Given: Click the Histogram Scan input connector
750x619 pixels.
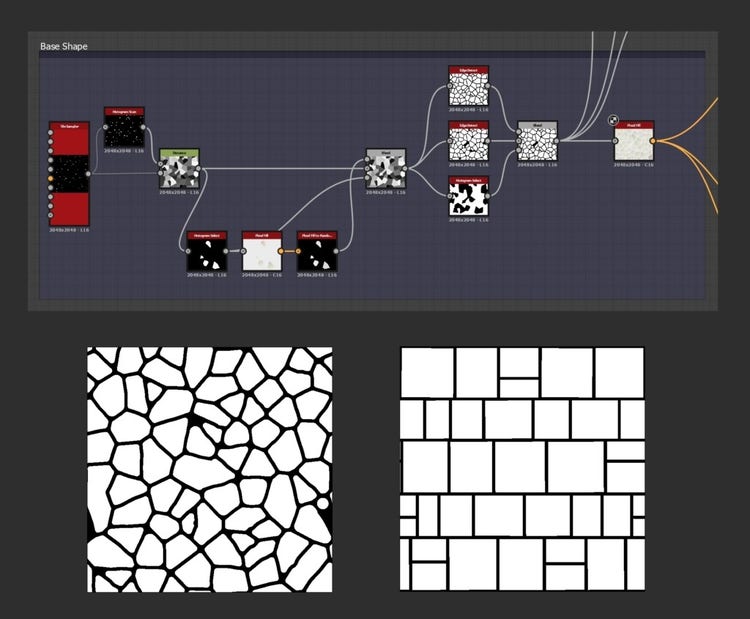Looking at the screenshot, I should (x=105, y=127).
